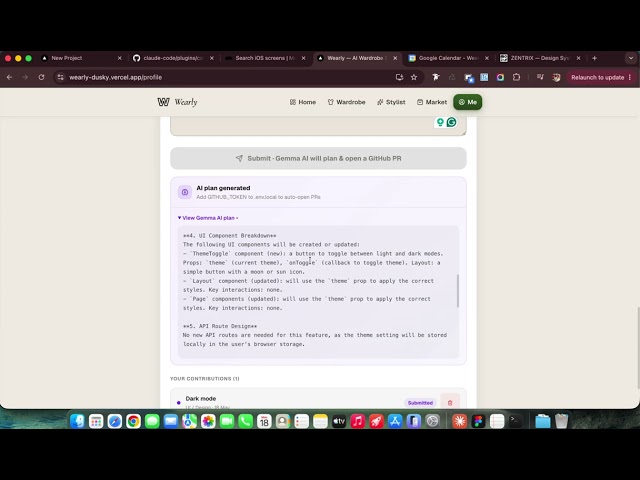640x480 pixels.
Task: Open Notes from the dock
Action: point(320,421)
